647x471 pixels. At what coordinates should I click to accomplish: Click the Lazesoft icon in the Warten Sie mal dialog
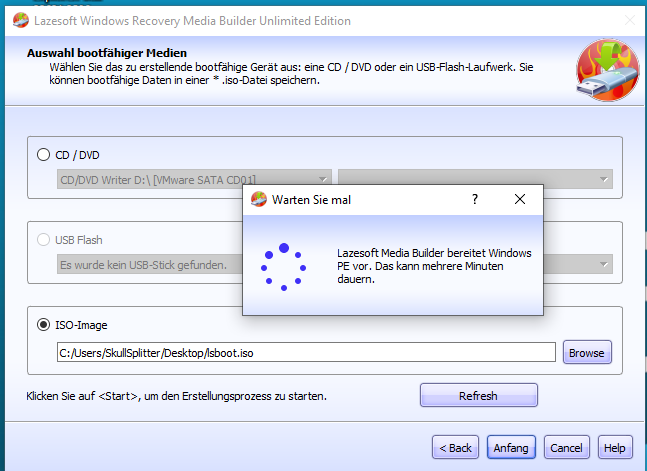point(259,199)
